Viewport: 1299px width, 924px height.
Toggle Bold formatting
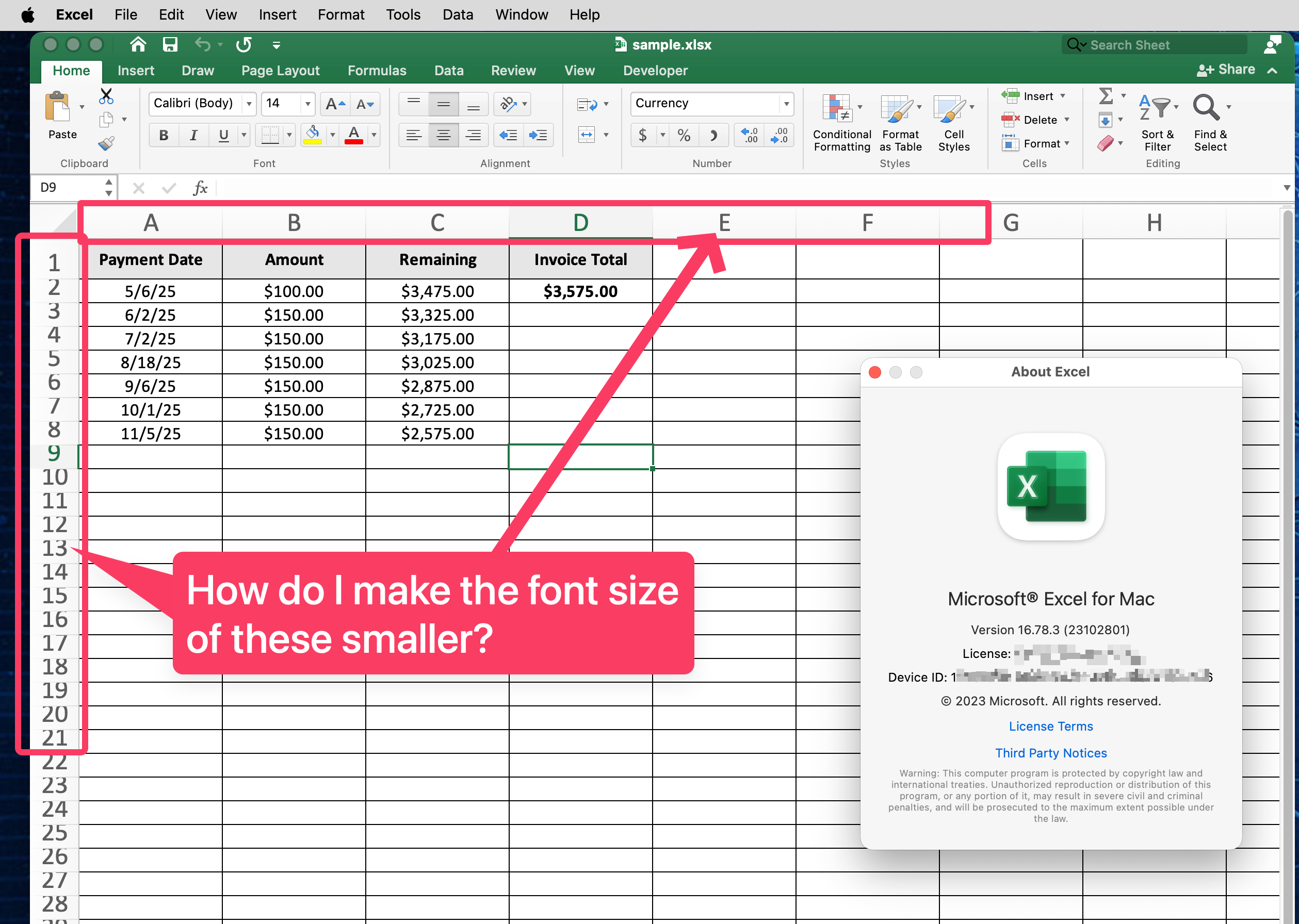(164, 135)
